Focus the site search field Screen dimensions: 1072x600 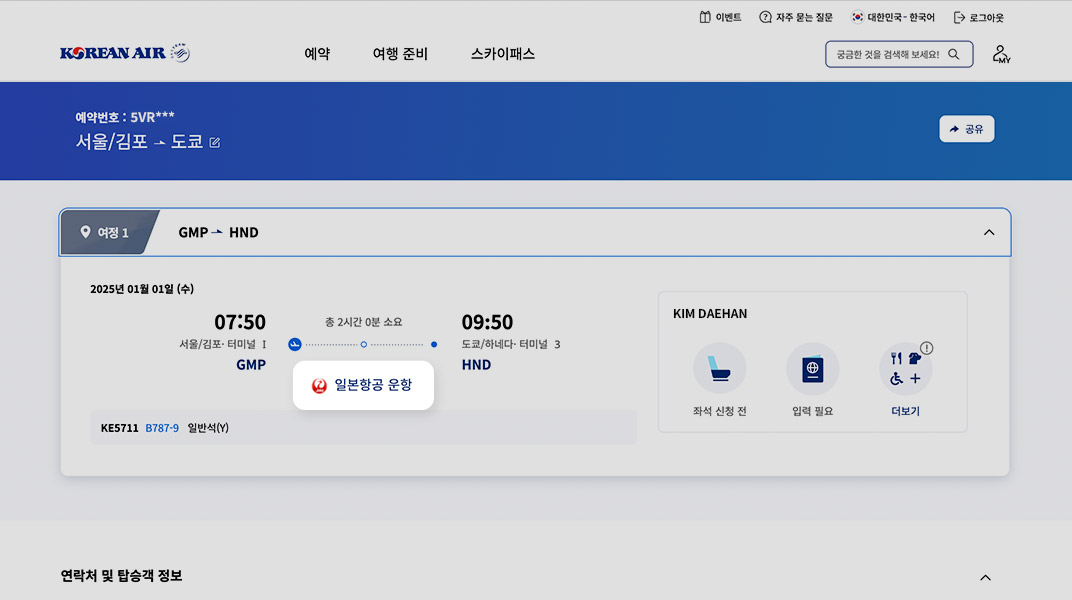[898, 54]
